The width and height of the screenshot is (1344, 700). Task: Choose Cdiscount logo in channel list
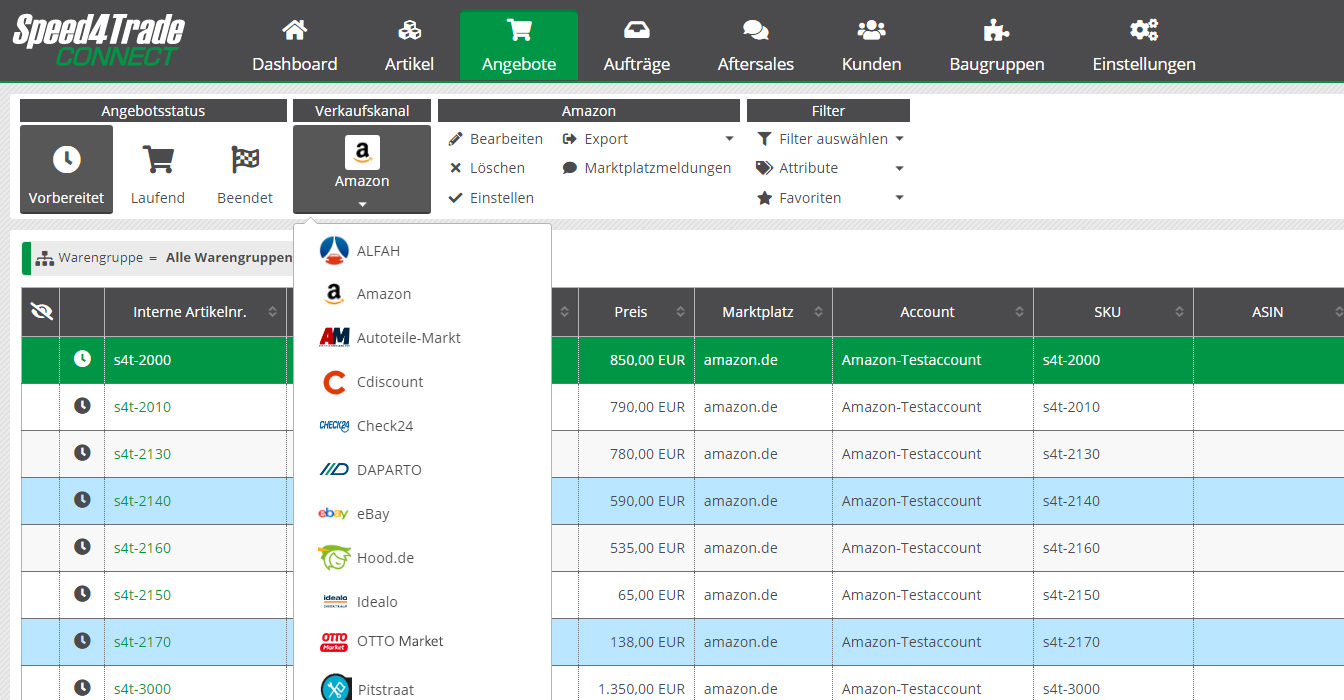pos(334,382)
